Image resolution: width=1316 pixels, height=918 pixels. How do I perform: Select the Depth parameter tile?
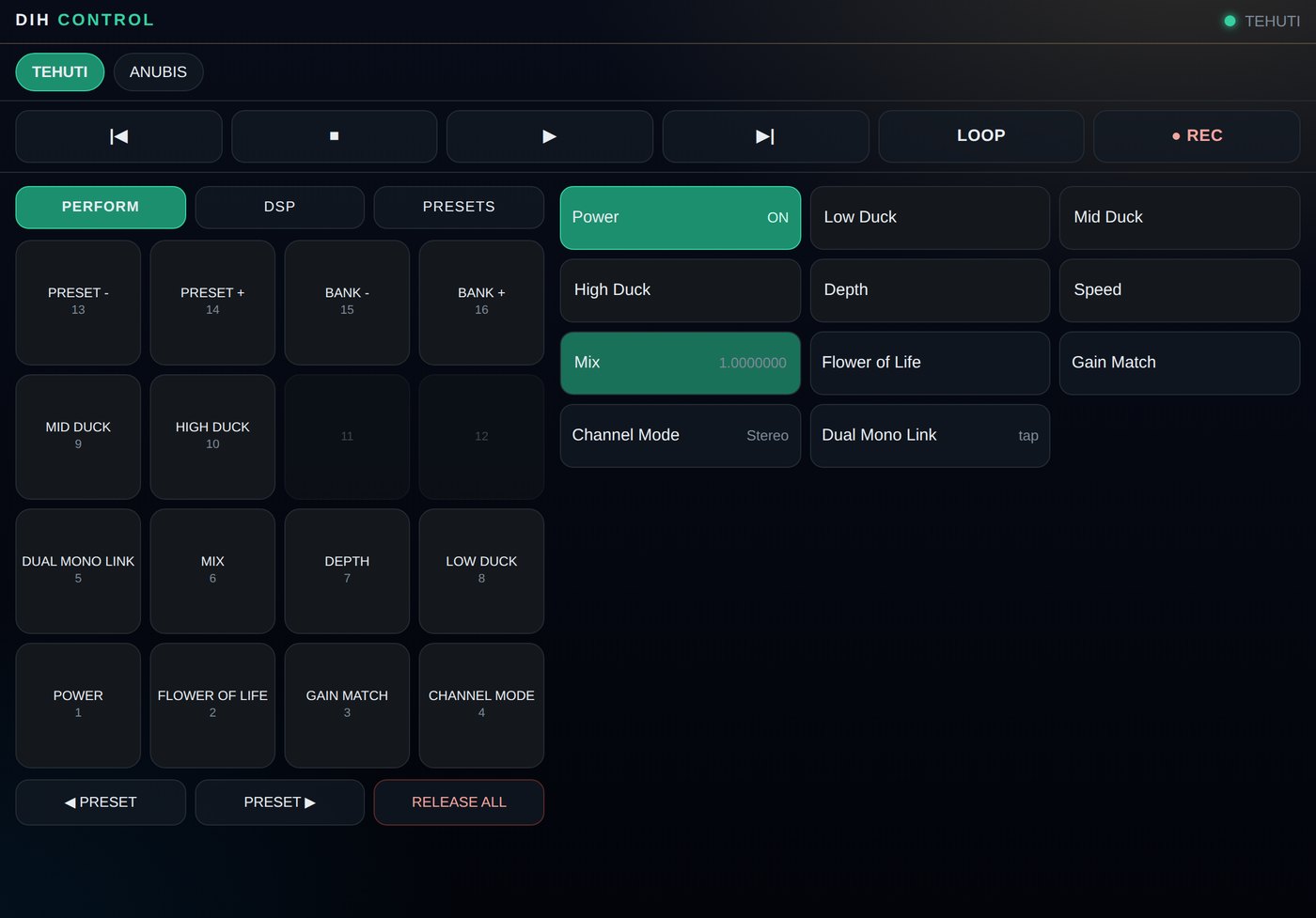pyautogui.click(x=930, y=290)
